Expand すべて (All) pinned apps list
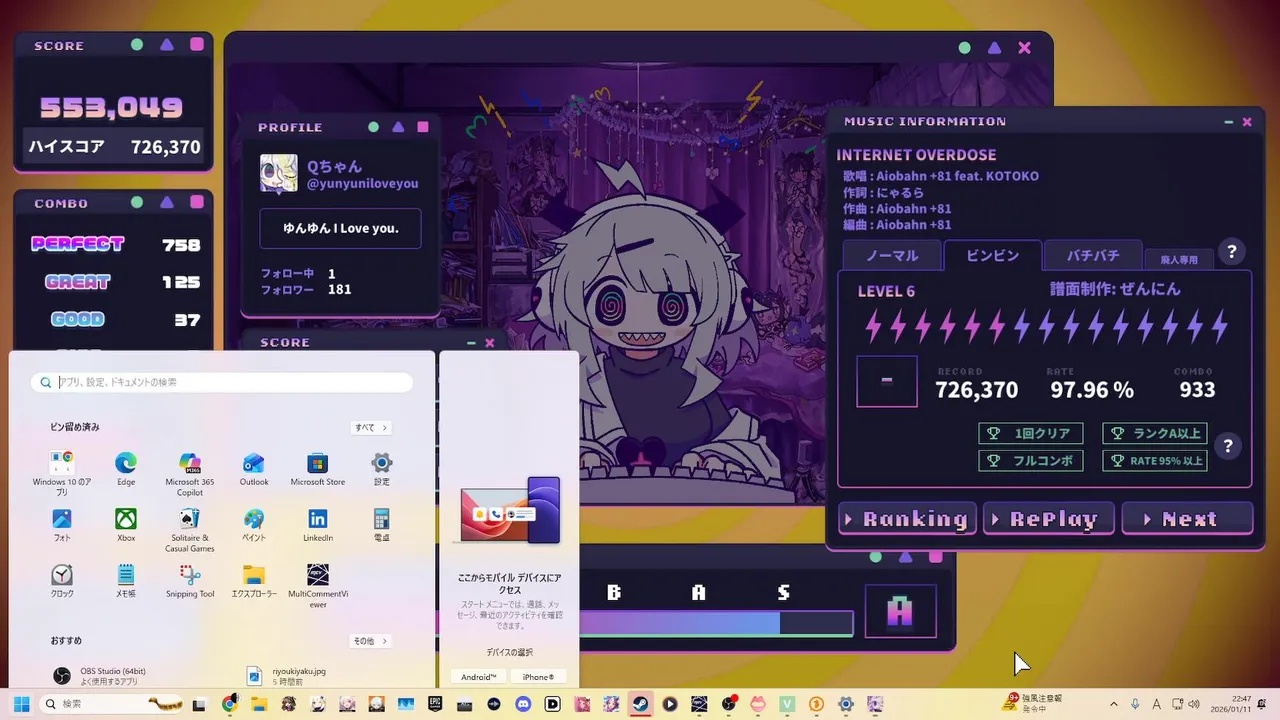The height and width of the screenshot is (720, 1280). click(x=371, y=427)
